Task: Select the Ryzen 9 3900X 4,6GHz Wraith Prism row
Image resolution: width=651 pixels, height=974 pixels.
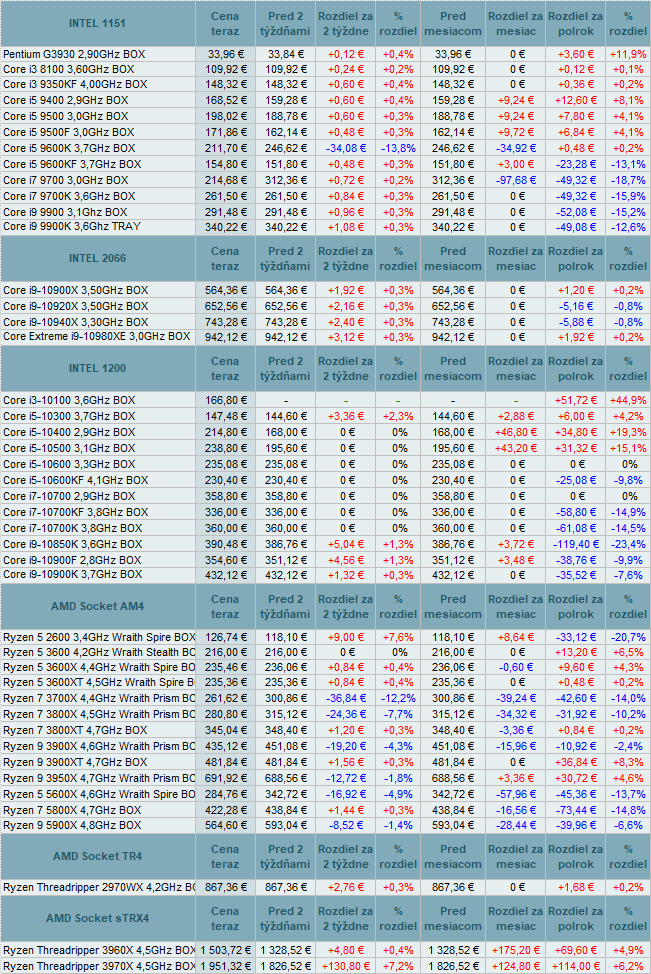Action: click(x=99, y=746)
